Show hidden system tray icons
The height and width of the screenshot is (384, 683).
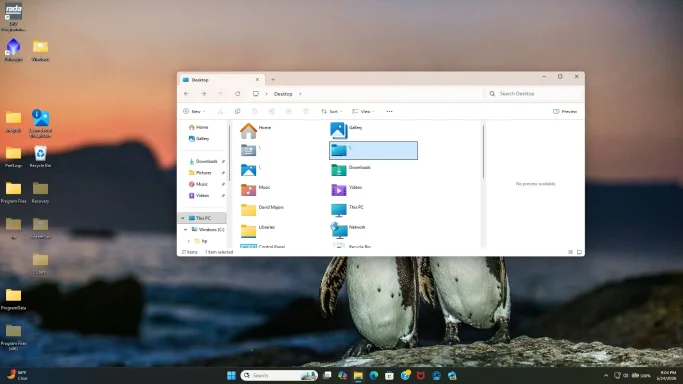coord(606,375)
